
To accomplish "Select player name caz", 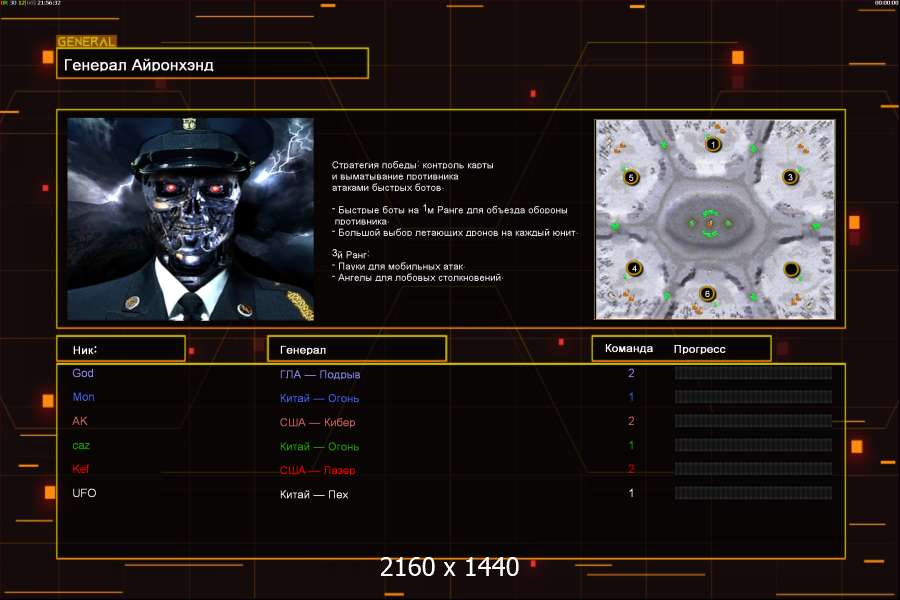I will pos(81,445).
